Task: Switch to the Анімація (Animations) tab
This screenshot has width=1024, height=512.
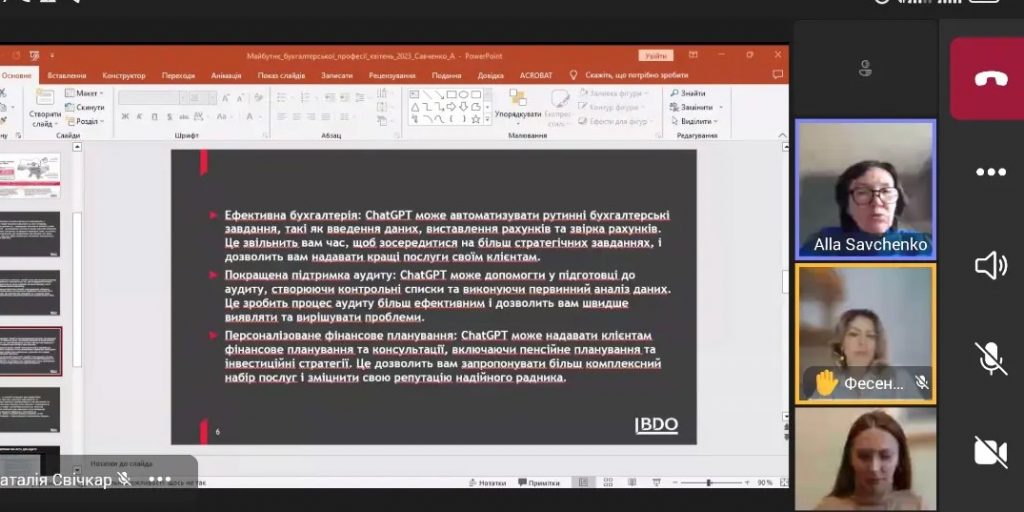Action: coord(226,75)
